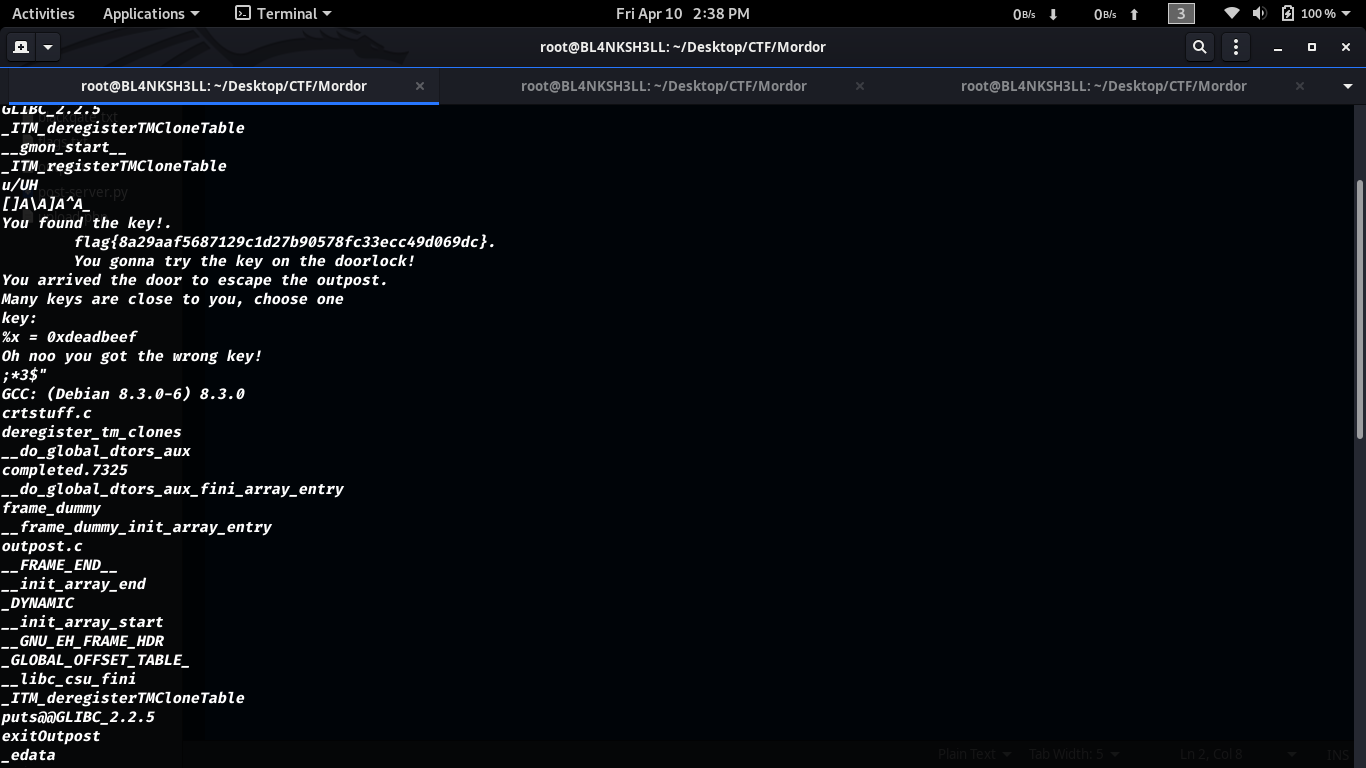Click the Wi-Fi network icon
Screen dimensions: 1366x768
pyautogui.click(x=1232, y=14)
